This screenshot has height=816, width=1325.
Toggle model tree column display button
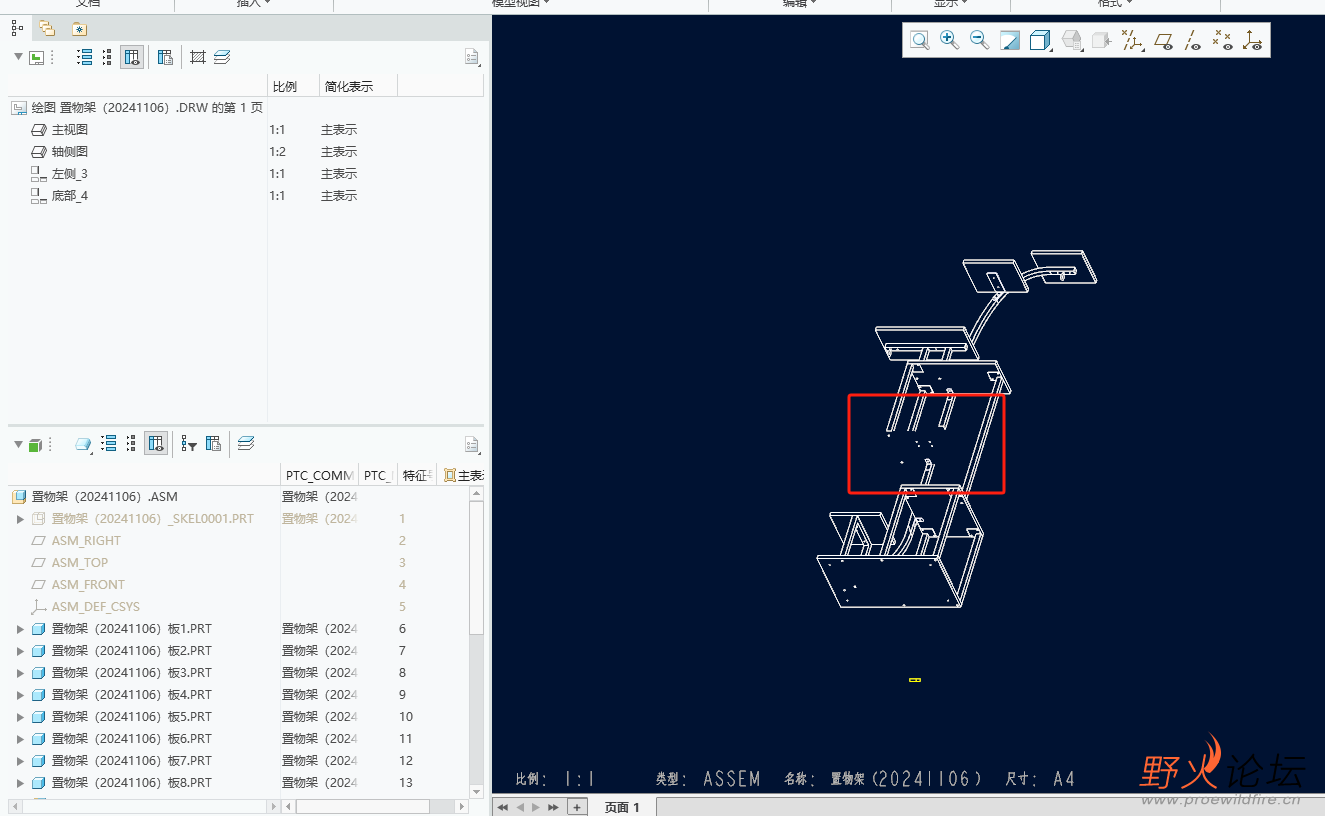pos(156,444)
